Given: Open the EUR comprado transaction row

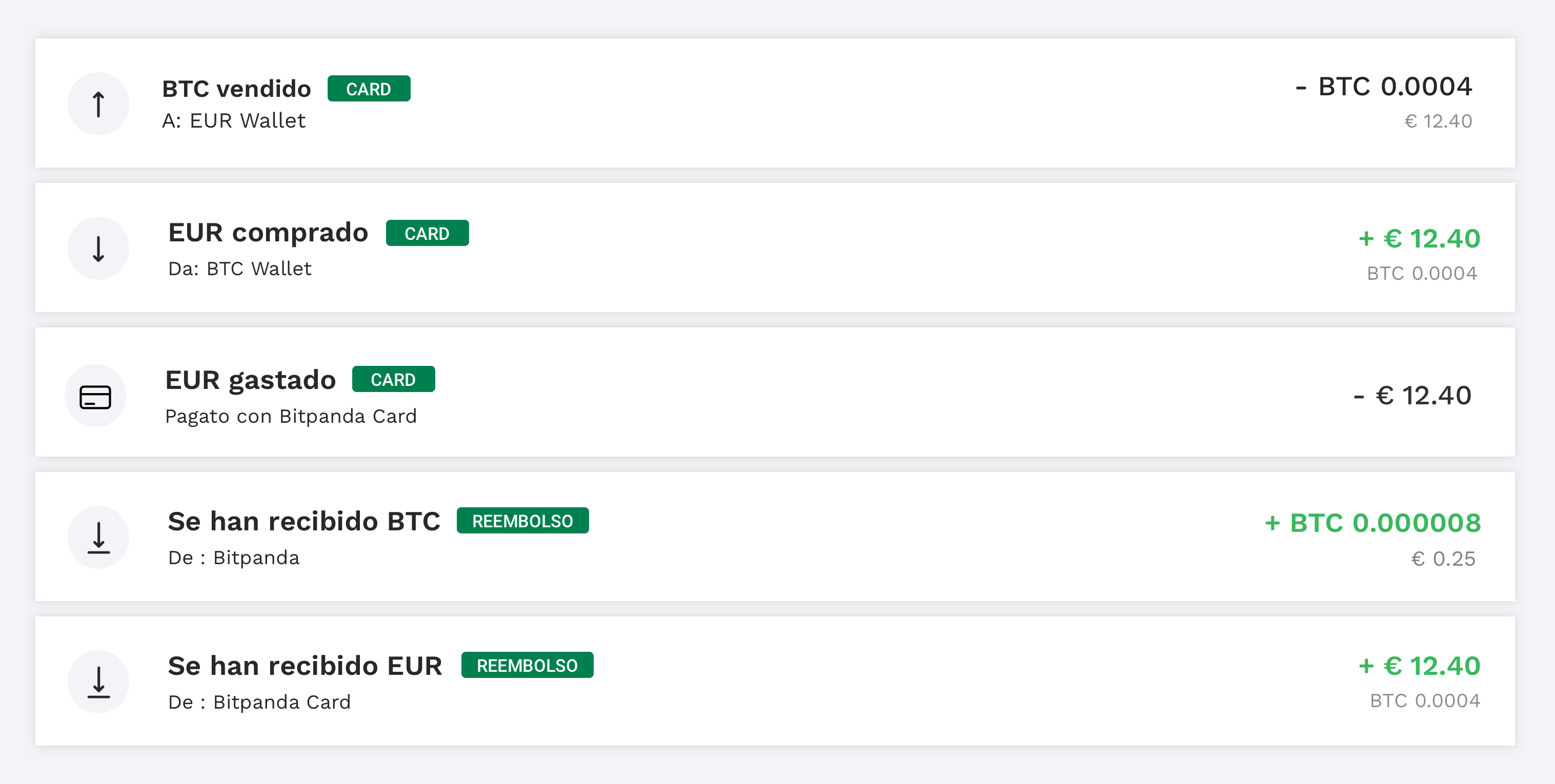Looking at the screenshot, I should [x=777, y=247].
